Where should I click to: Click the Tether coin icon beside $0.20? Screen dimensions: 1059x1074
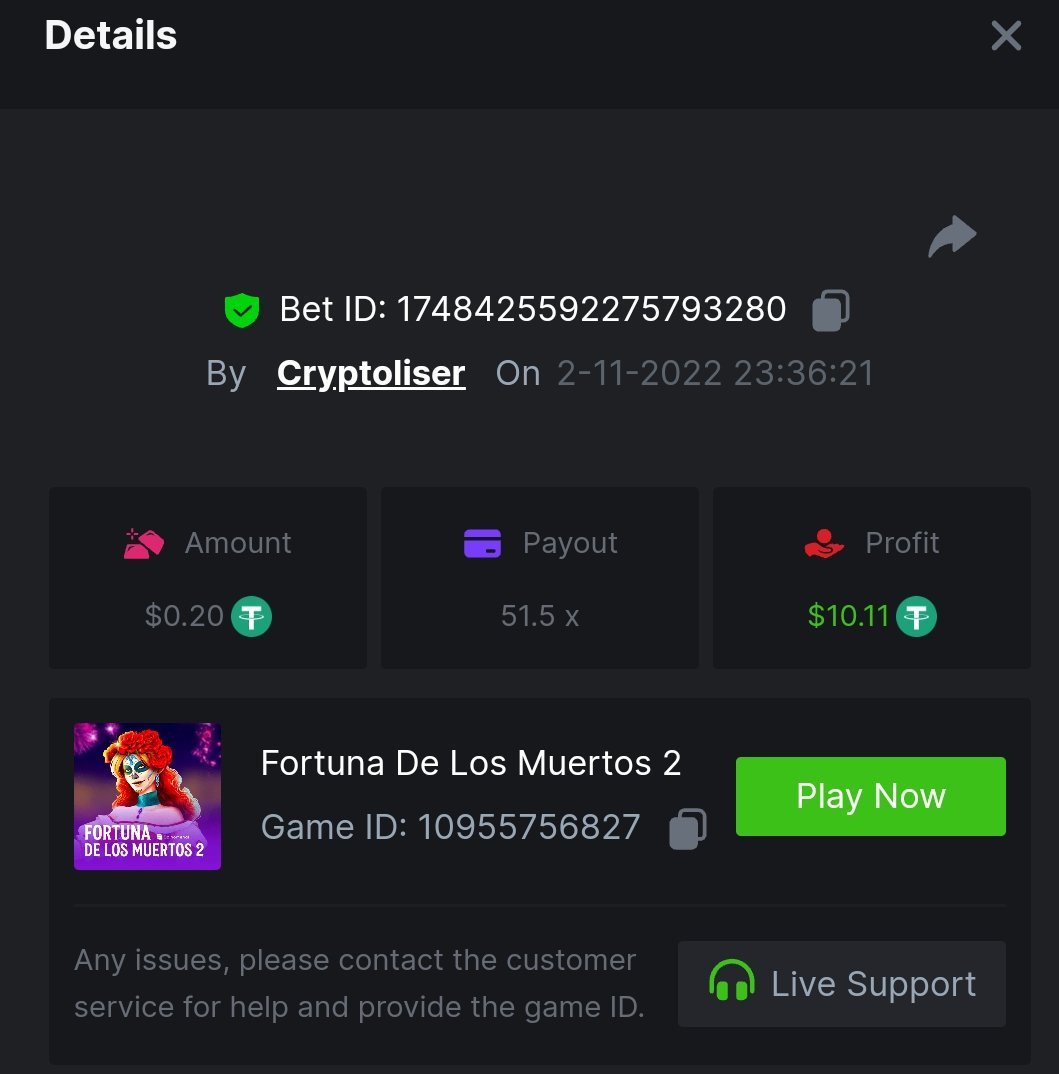coord(252,616)
